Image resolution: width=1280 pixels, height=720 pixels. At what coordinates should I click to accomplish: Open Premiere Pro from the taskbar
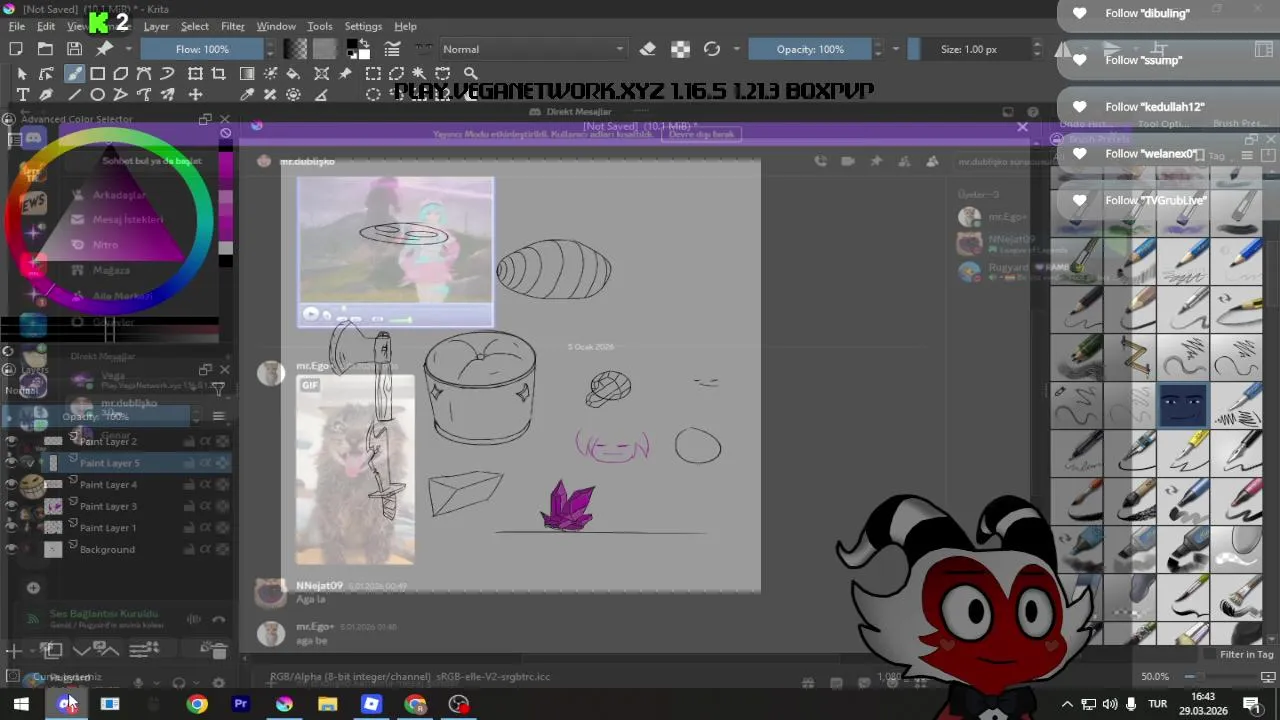point(240,704)
